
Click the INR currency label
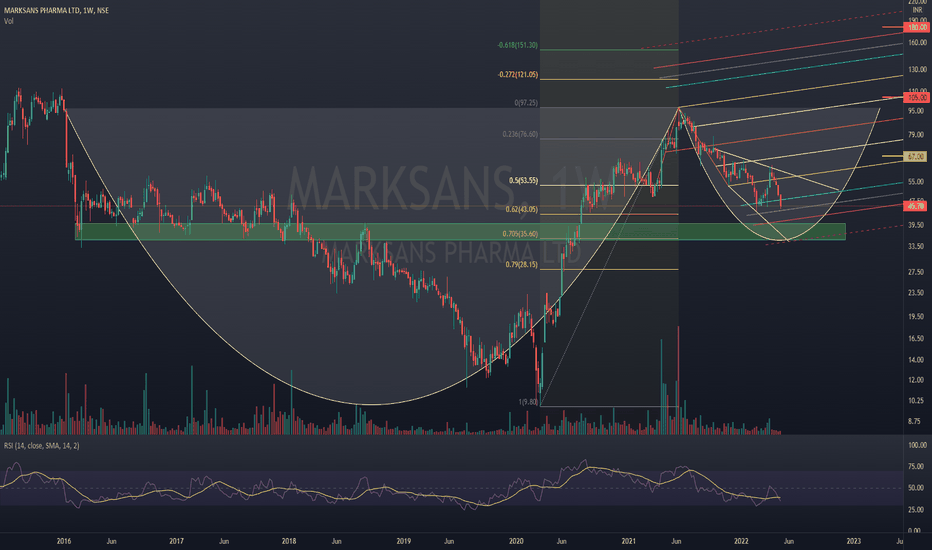click(x=917, y=10)
